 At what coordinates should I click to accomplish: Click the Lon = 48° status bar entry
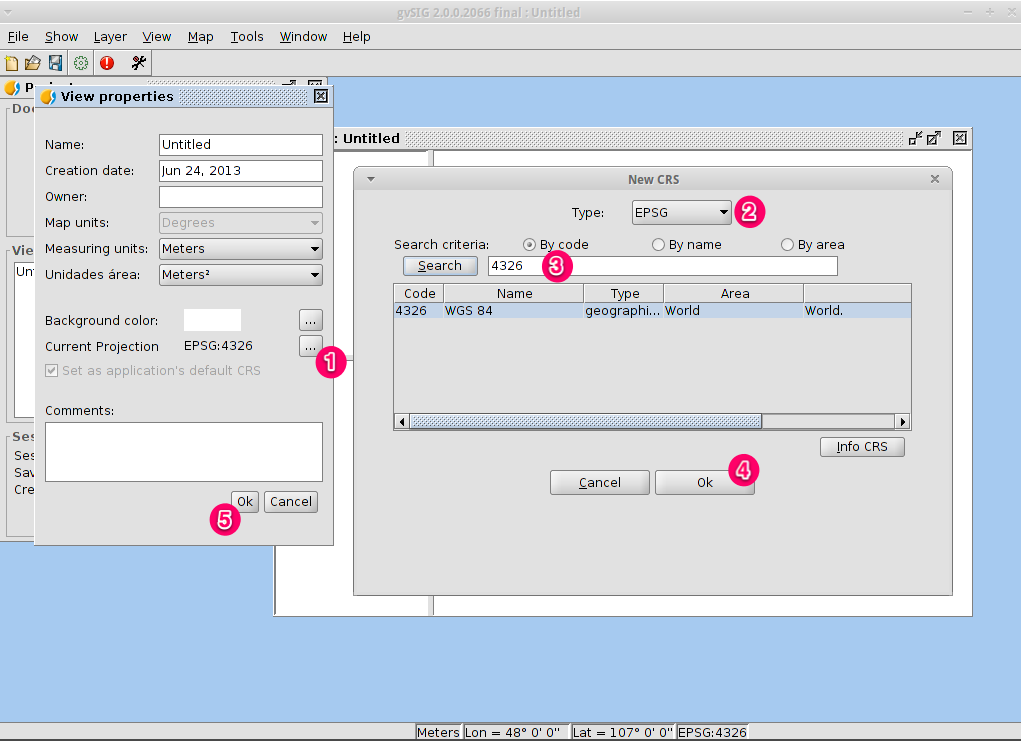(516, 733)
